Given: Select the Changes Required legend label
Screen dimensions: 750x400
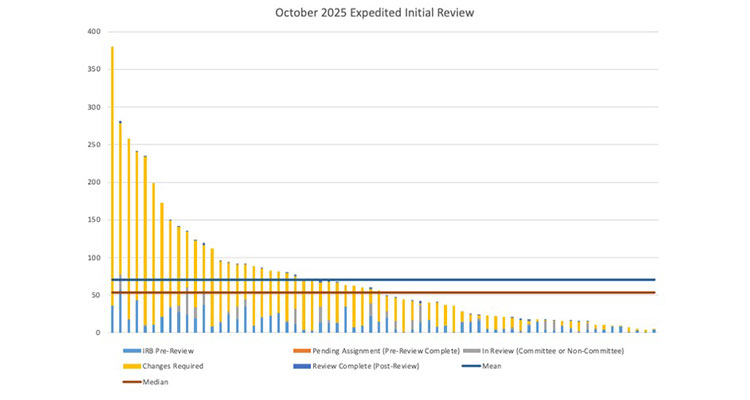Looking at the screenshot, I should click(172, 366).
